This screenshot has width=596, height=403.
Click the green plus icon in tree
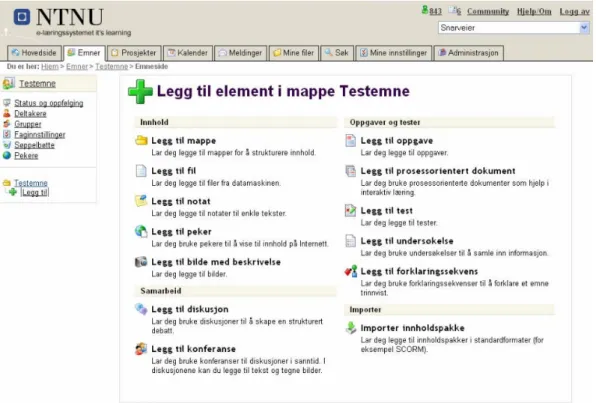pyautogui.click(x=13, y=192)
